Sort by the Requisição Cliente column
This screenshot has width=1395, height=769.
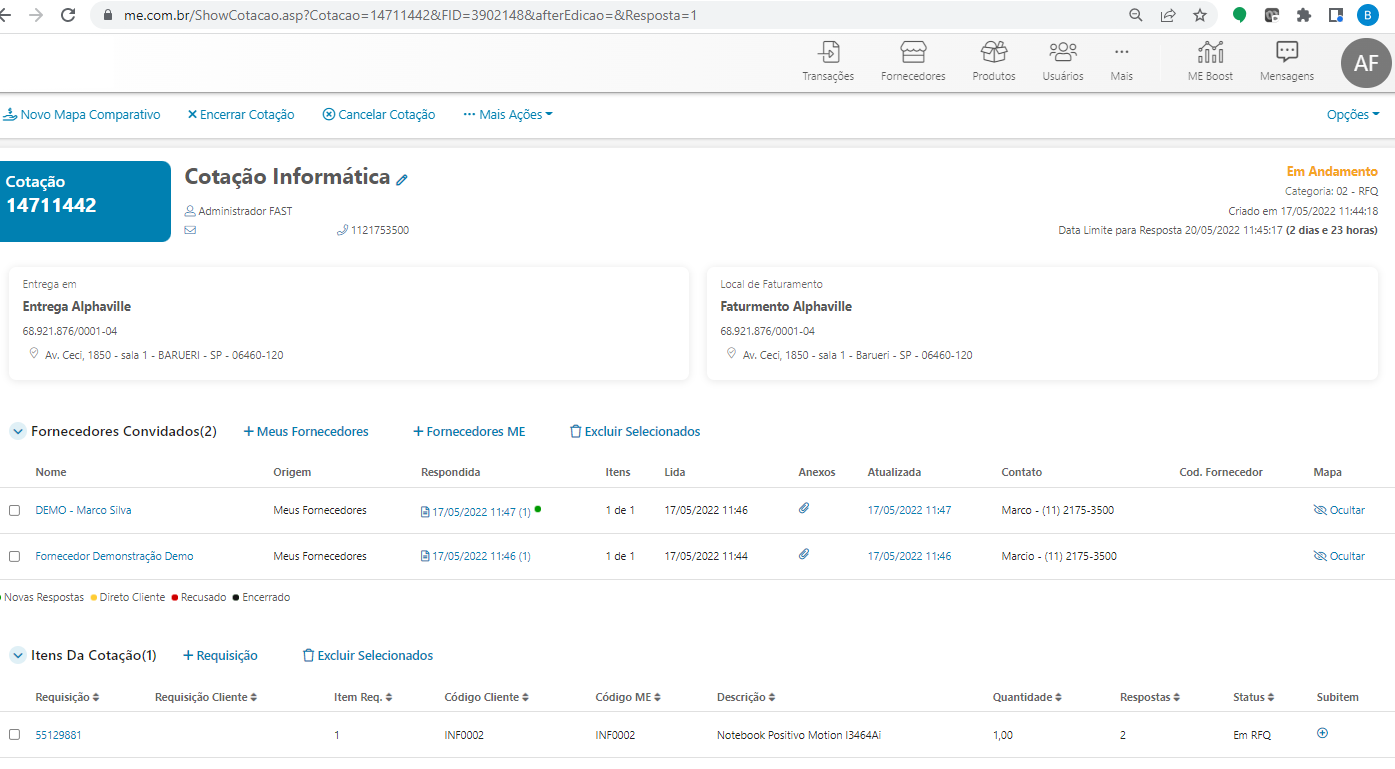pos(206,697)
